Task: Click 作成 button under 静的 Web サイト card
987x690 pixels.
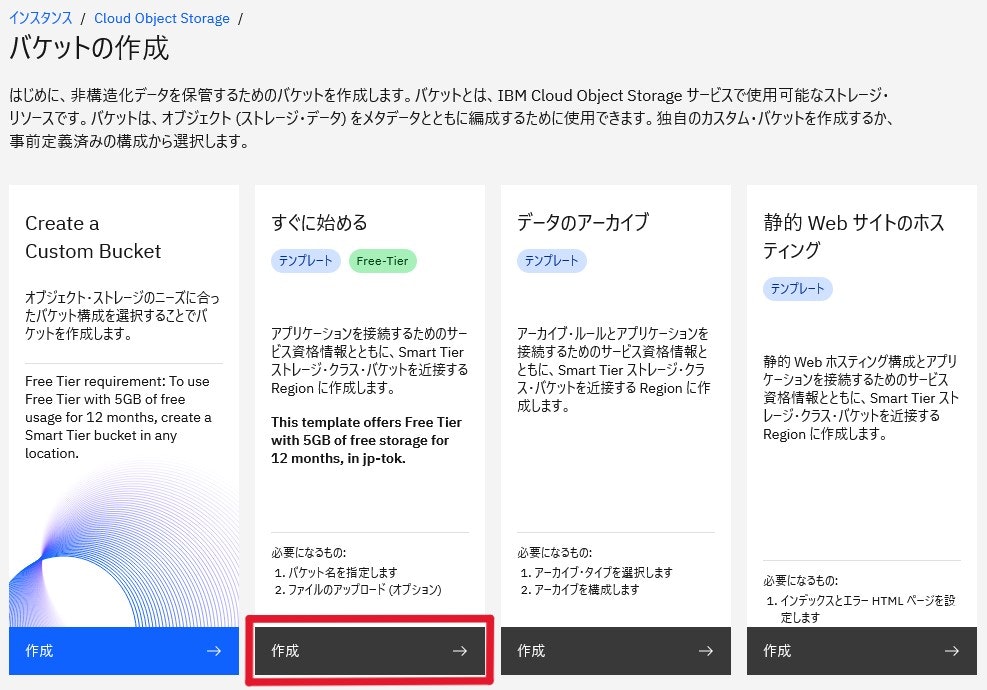Action: (x=862, y=650)
